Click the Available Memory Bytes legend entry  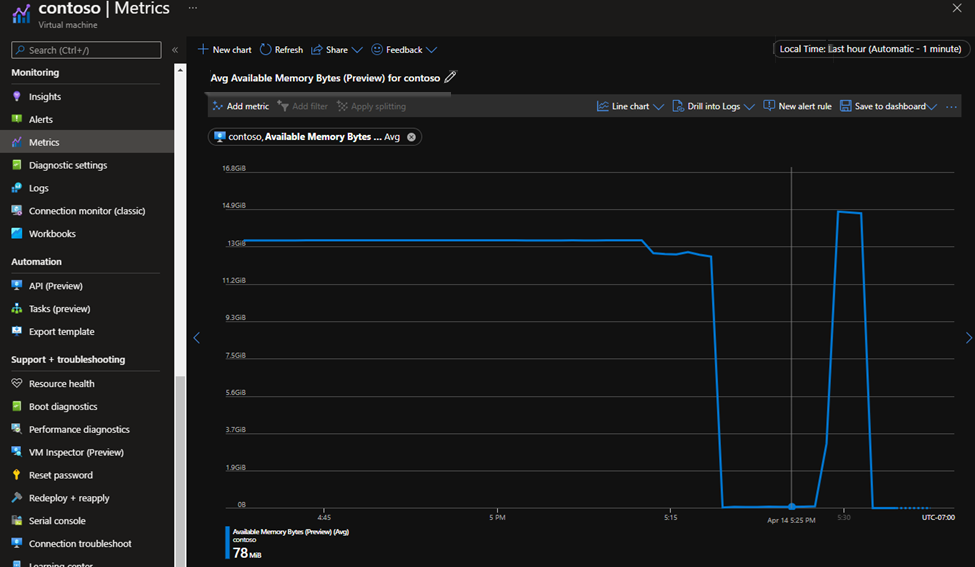[290, 532]
